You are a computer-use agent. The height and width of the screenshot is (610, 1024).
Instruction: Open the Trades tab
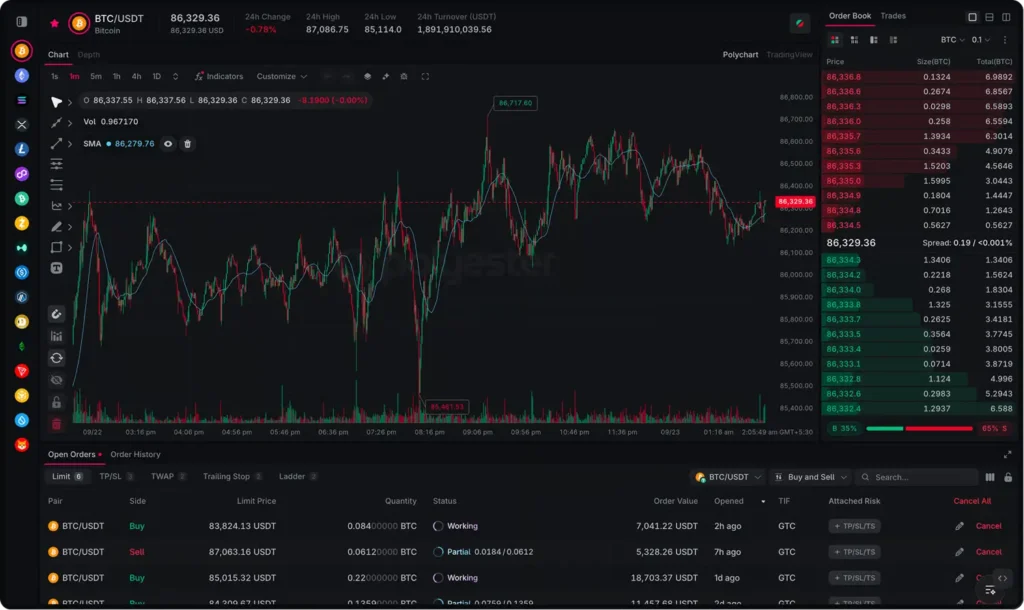(893, 16)
